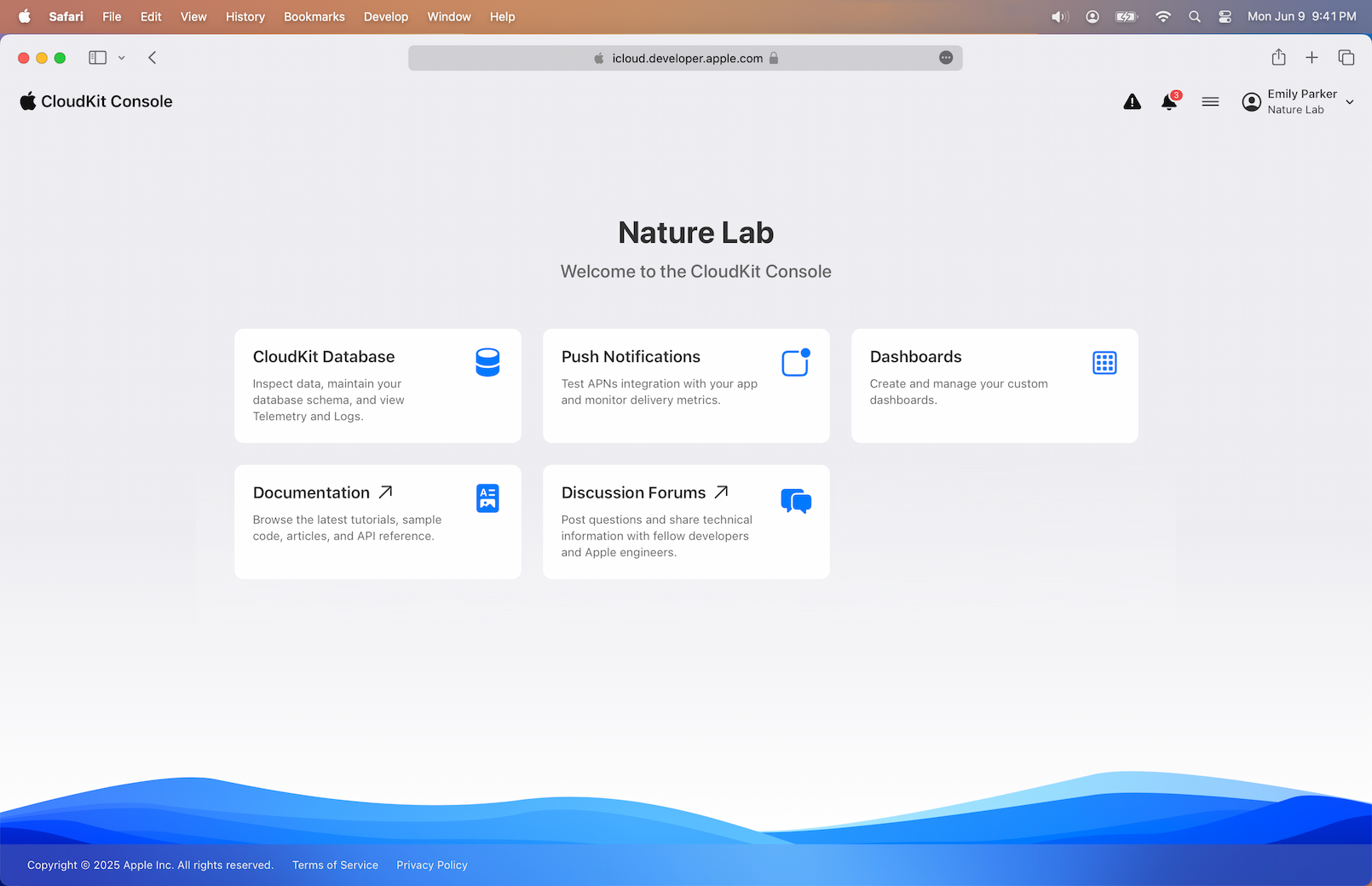
Task: Toggle the Safari sidebar
Action: click(98, 58)
